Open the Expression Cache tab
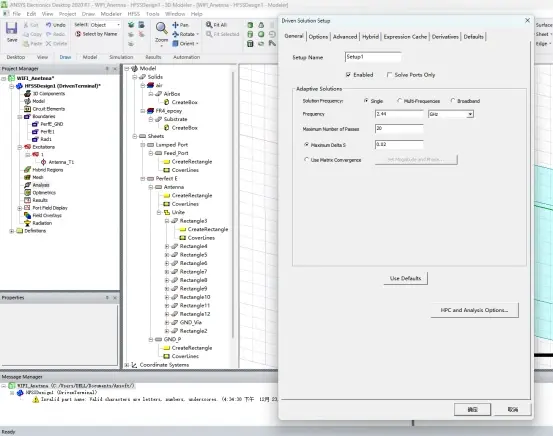The height and width of the screenshot is (436, 554). point(405,36)
